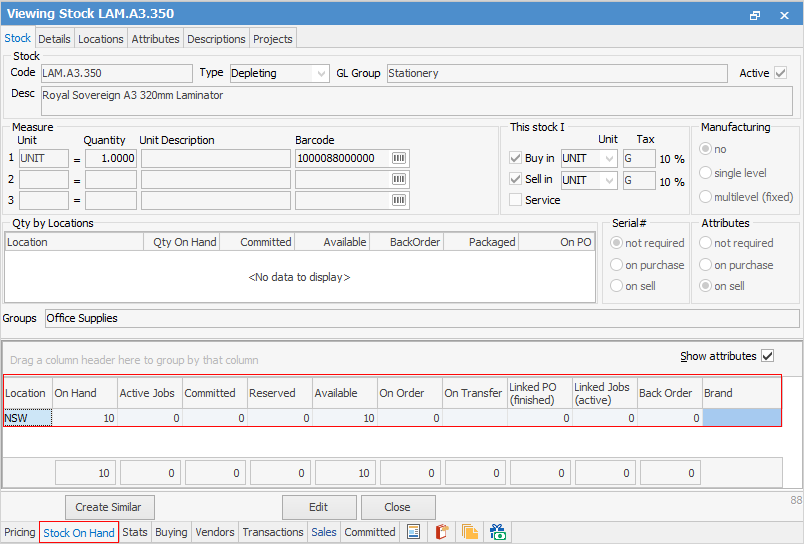Restore the stock window size
804x544 pixels.
pyautogui.click(x=755, y=15)
